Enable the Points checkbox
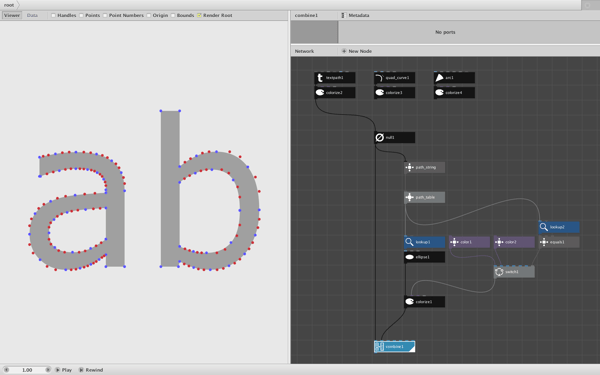 pyautogui.click(x=81, y=15)
